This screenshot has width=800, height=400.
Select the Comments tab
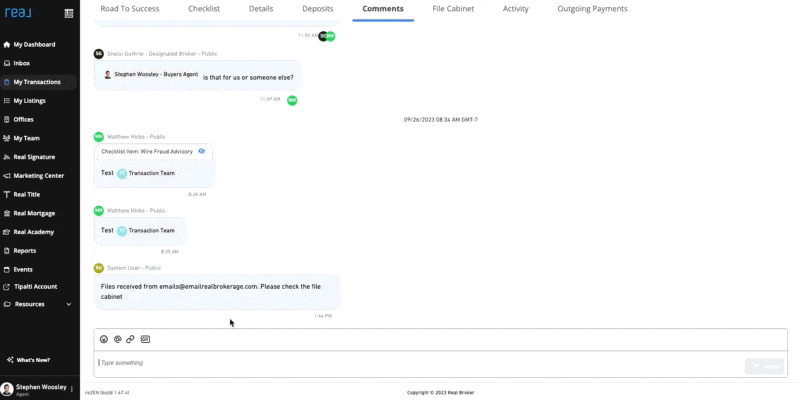(x=383, y=9)
